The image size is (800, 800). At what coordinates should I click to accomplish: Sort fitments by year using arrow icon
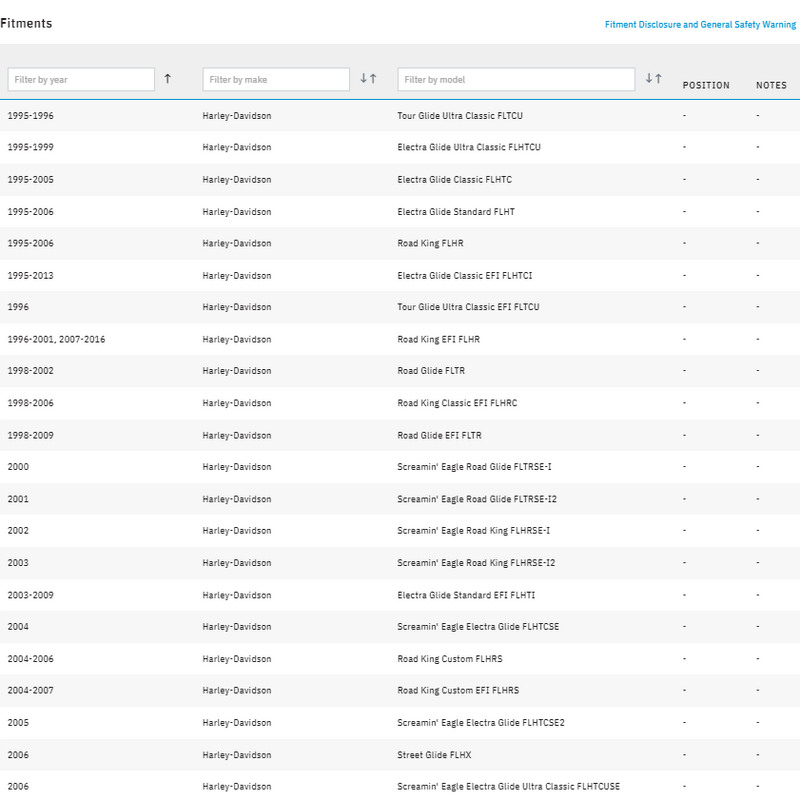tap(167, 79)
